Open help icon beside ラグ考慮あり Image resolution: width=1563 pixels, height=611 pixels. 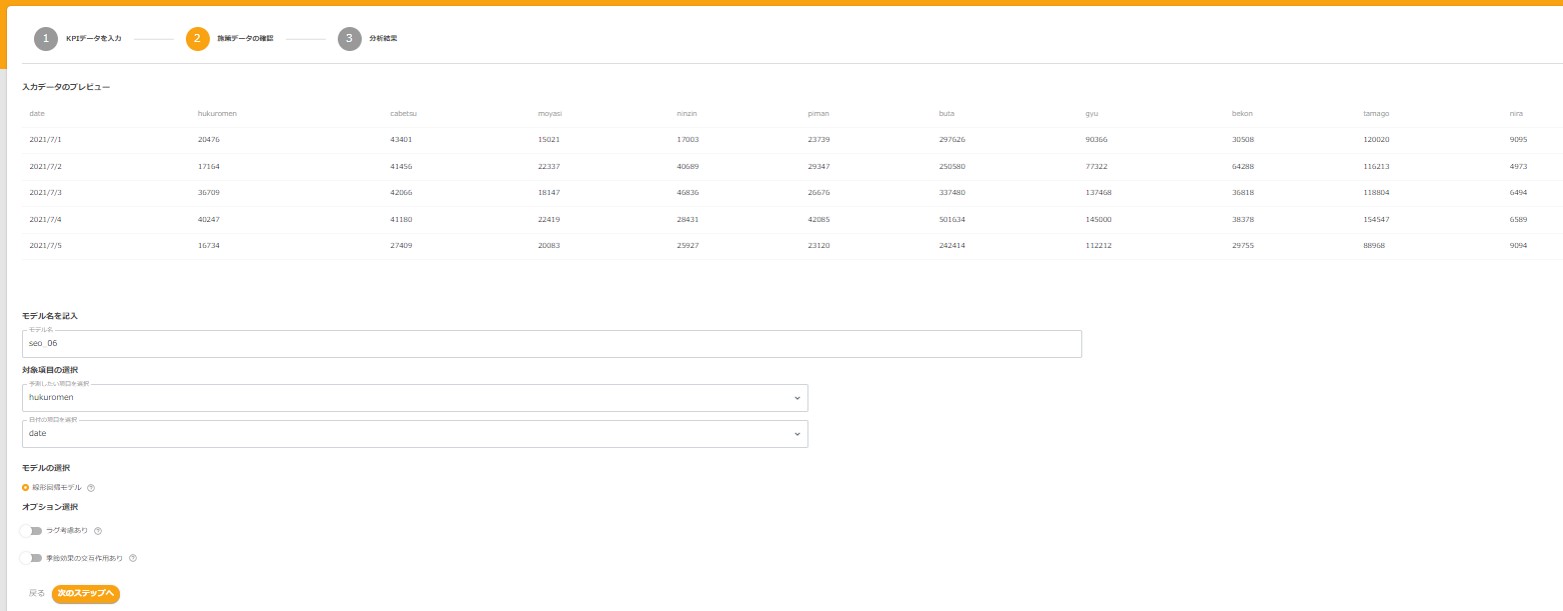click(x=98, y=531)
